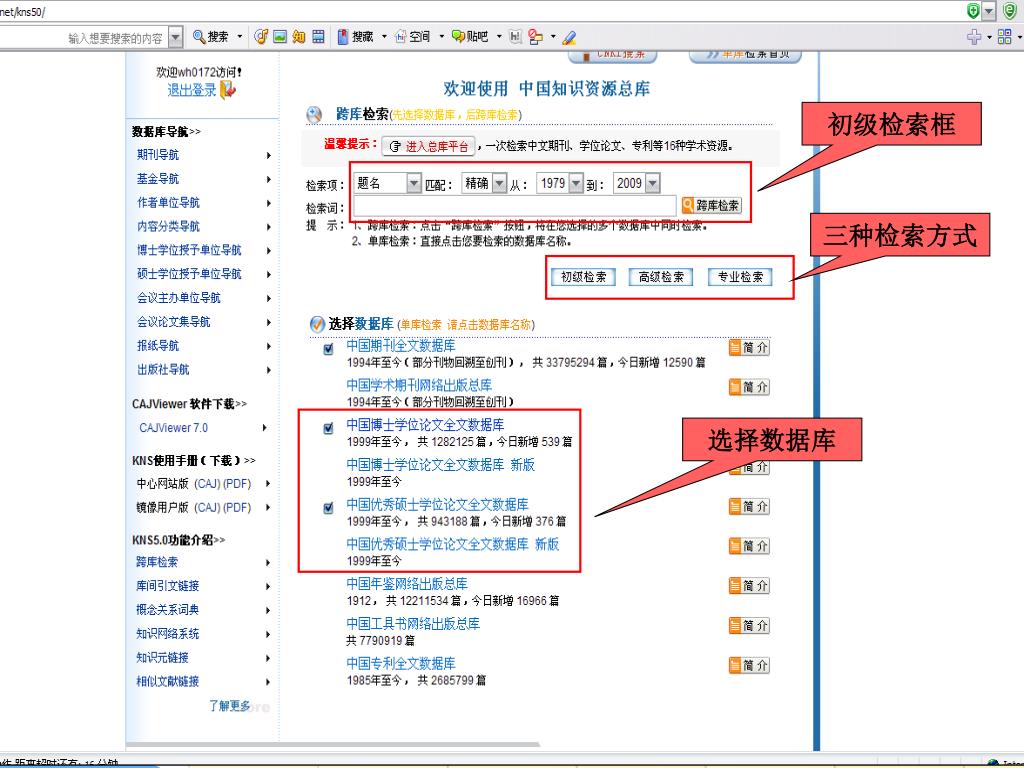Expand the 期刊导航 submenu arrow
The image size is (1024, 768).
click(268, 155)
